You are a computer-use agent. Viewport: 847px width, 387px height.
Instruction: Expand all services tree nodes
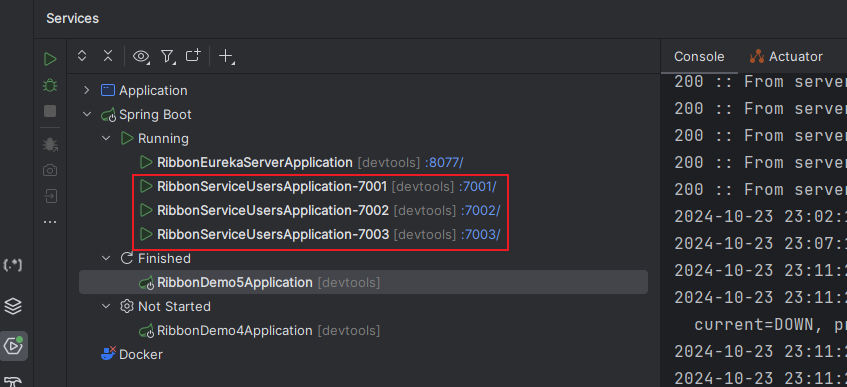tap(82, 55)
